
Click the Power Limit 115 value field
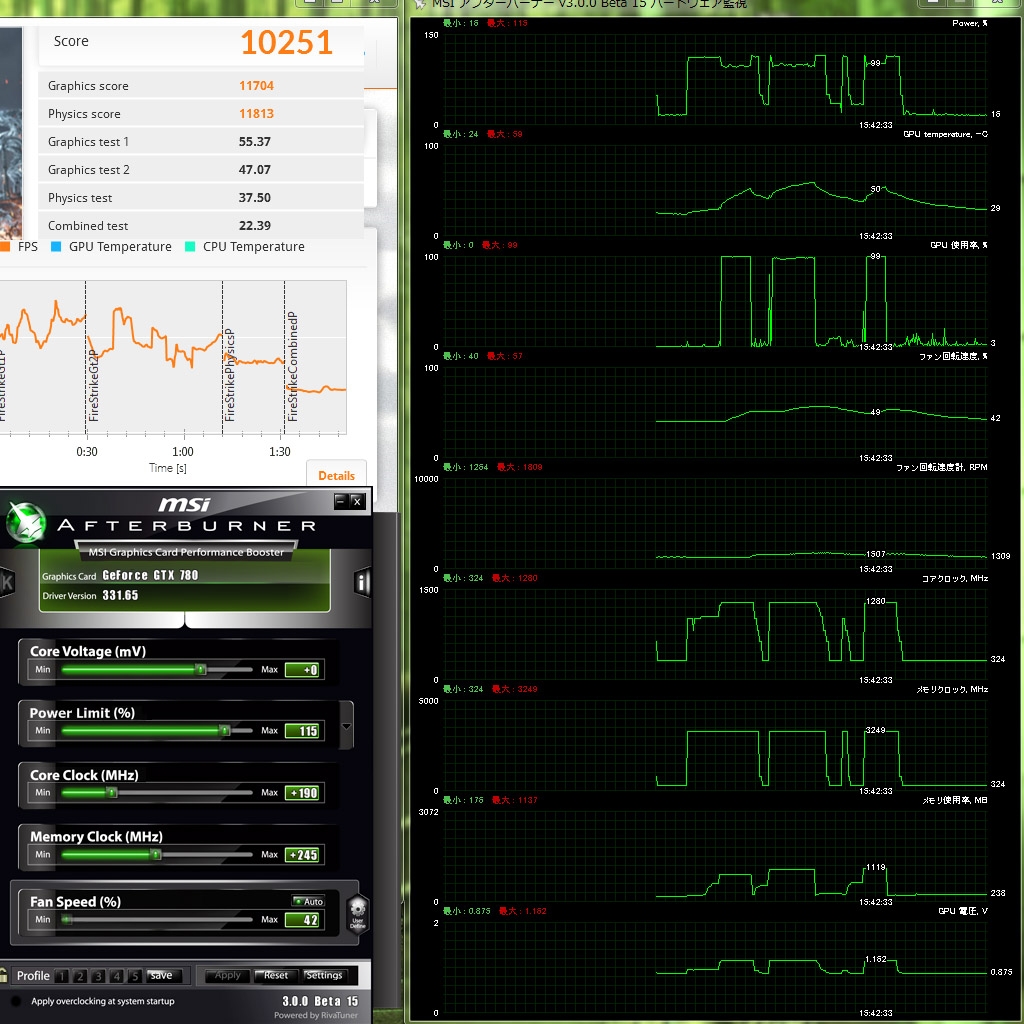302,731
